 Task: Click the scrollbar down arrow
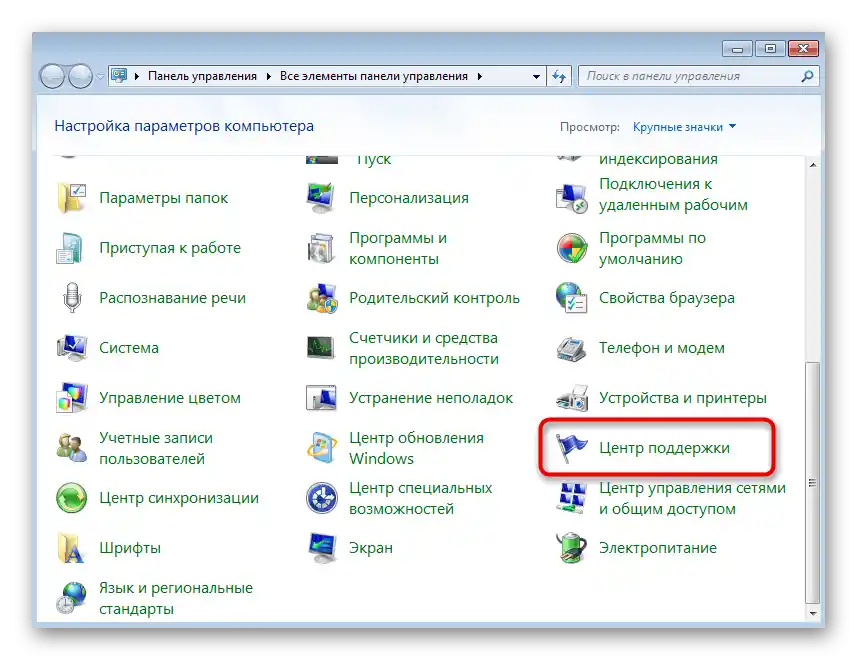(x=813, y=613)
